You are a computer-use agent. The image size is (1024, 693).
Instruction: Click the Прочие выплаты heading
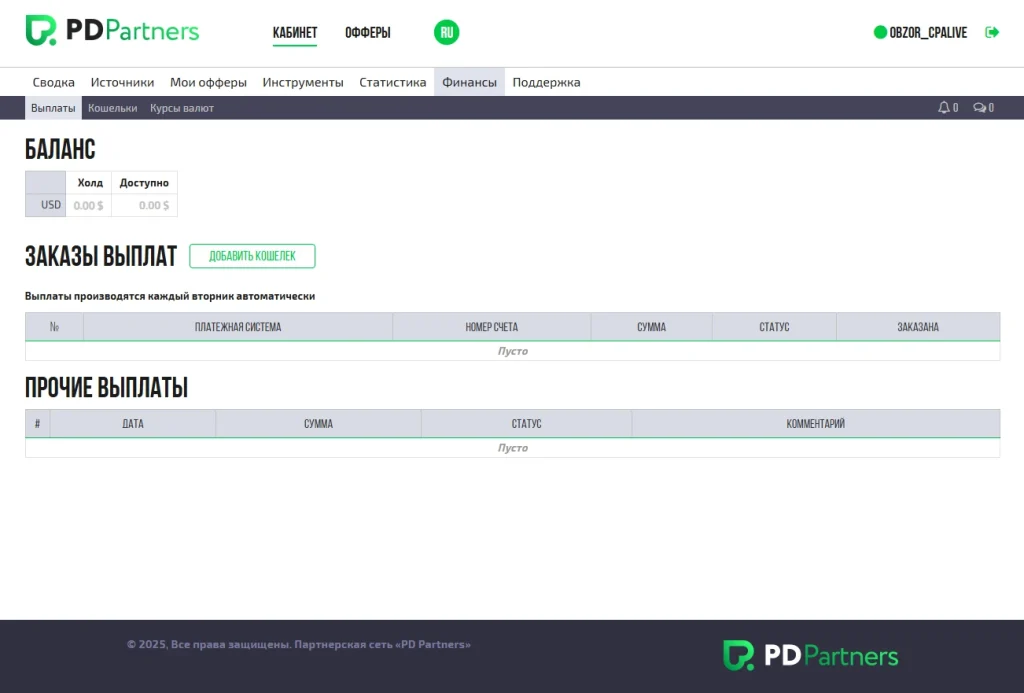(x=106, y=387)
